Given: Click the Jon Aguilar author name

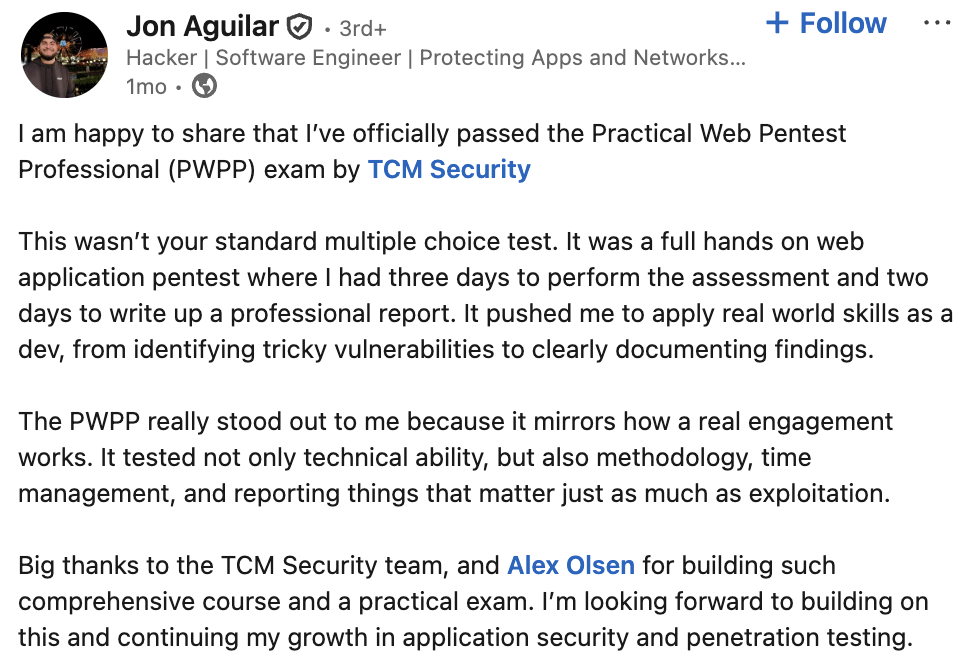Looking at the screenshot, I should pos(202,26).
